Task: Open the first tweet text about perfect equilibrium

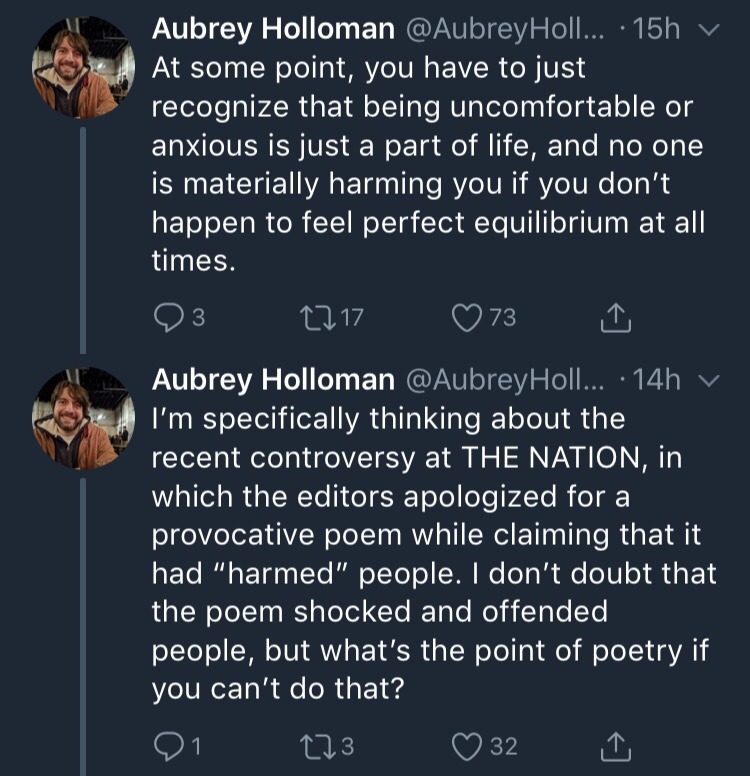Action: (x=428, y=165)
